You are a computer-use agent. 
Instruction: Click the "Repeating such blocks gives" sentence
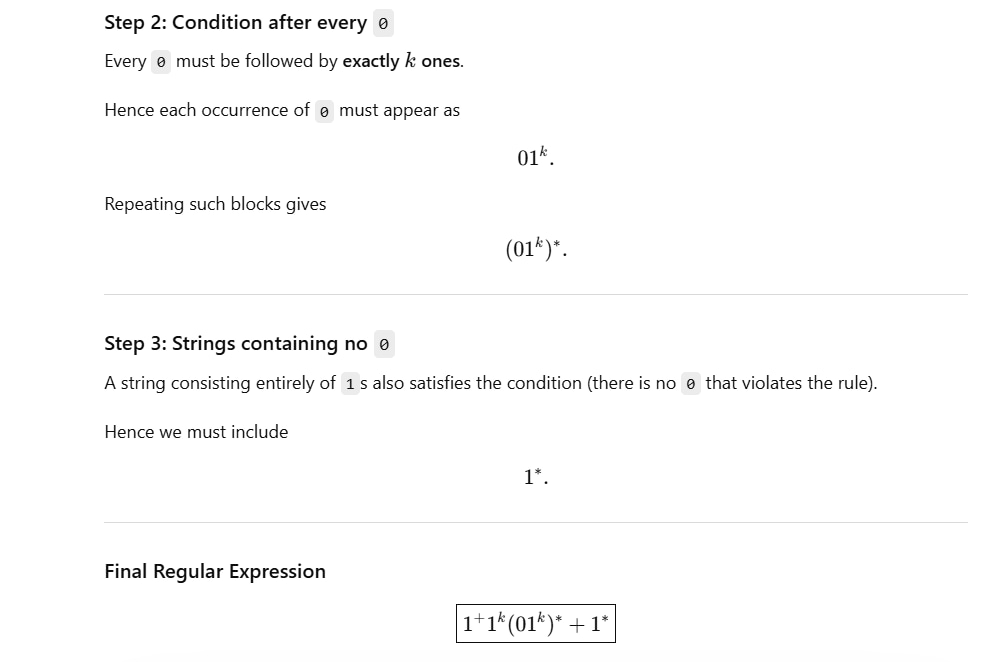[215, 204]
